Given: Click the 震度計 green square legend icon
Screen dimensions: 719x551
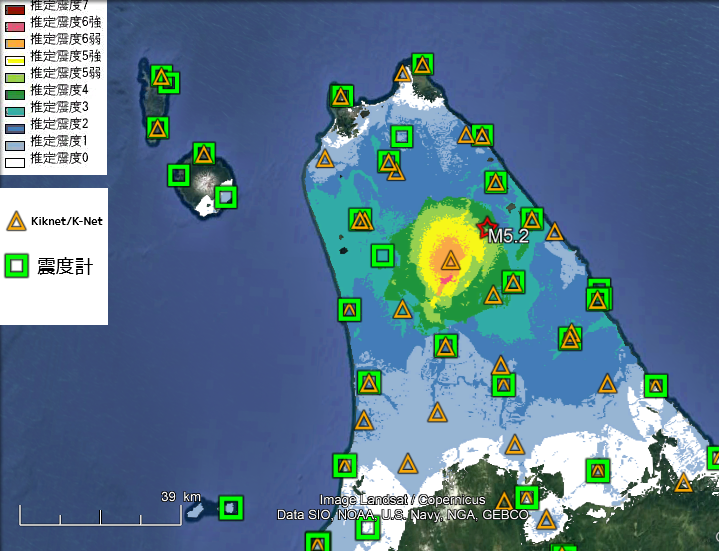Looking at the screenshot, I should click(17, 265).
